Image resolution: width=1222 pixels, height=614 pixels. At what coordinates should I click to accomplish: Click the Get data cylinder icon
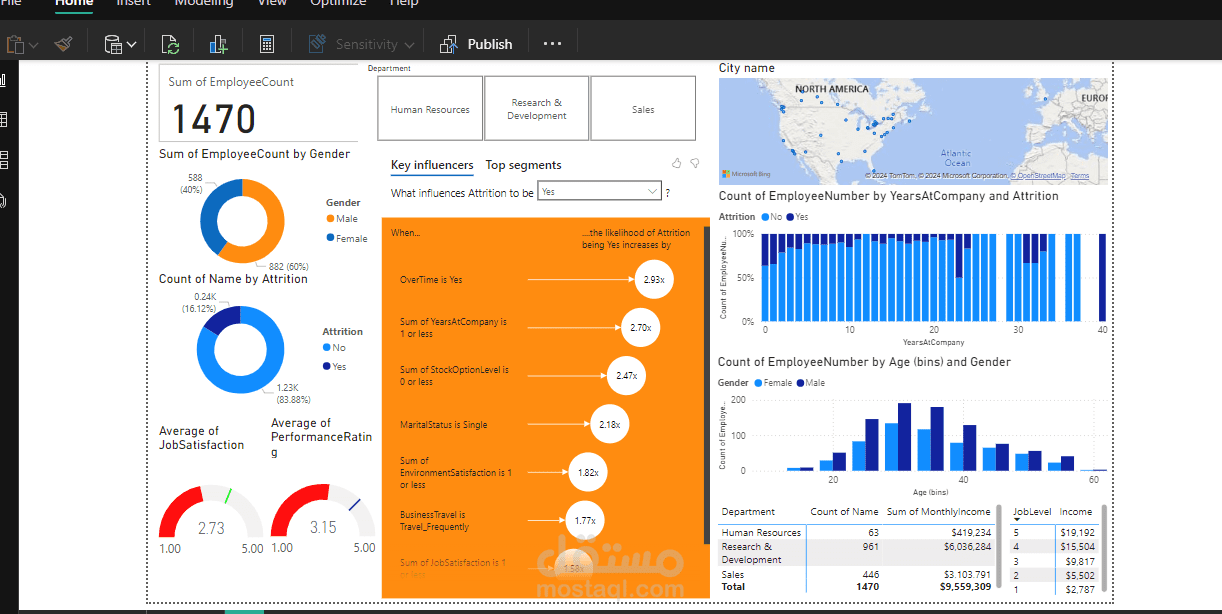tap(113, 44)
